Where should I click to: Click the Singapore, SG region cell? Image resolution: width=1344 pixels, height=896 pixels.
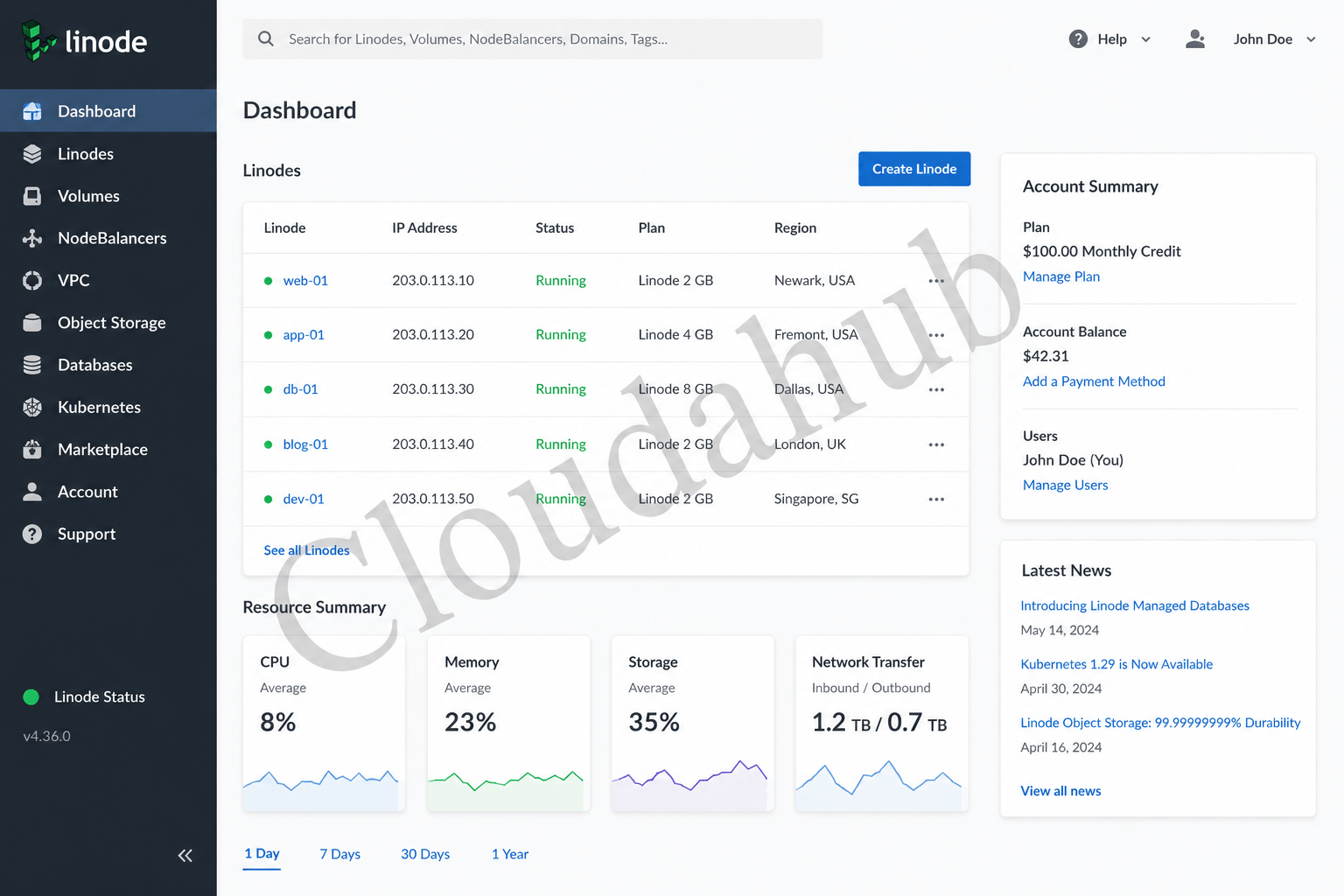tap(816, 499)
